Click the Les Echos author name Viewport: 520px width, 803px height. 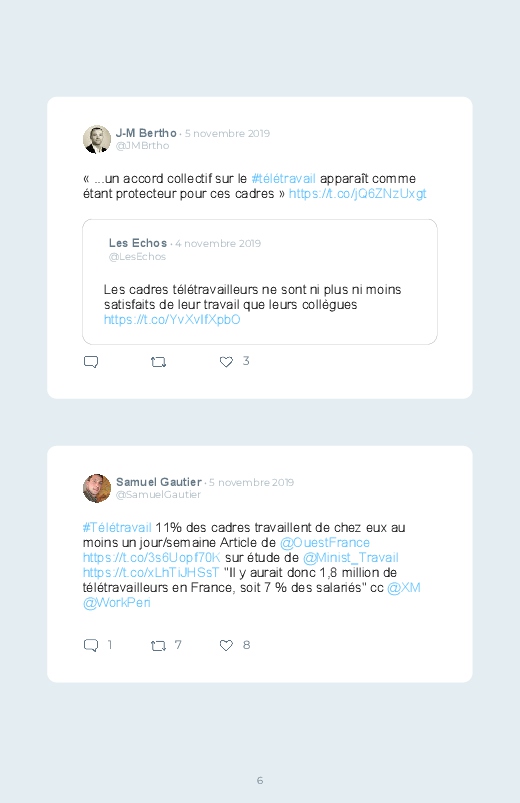click(x=138, y=243)
